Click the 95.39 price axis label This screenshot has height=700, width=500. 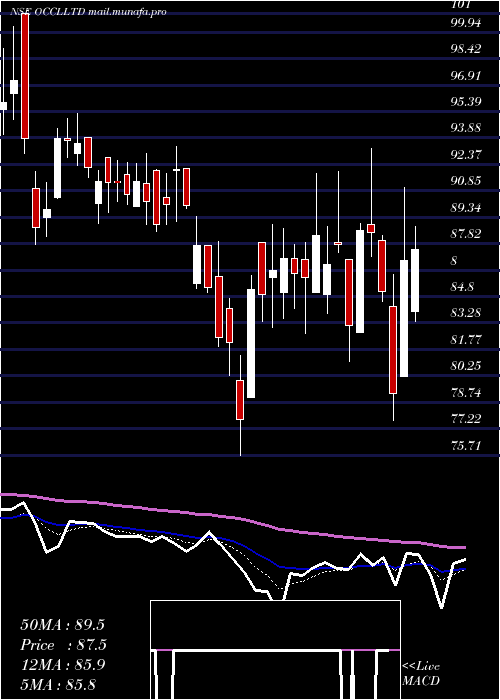point(466,102)
